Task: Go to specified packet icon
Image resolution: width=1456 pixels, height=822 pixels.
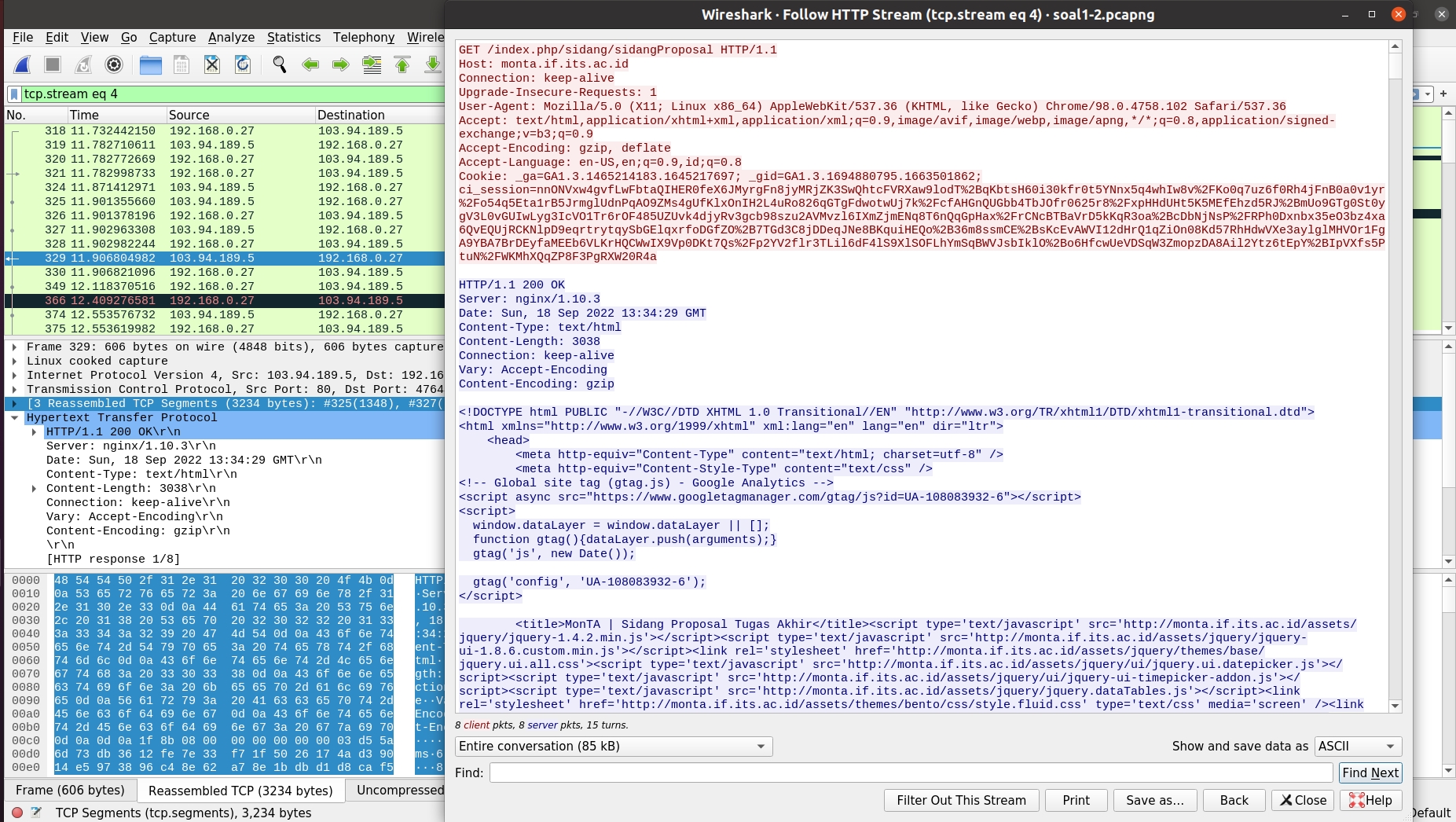Action: [372, 64]
